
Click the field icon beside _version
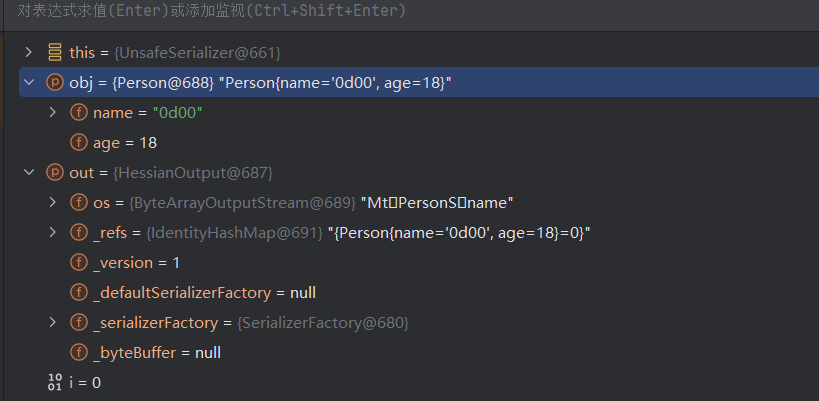(78, 263)
